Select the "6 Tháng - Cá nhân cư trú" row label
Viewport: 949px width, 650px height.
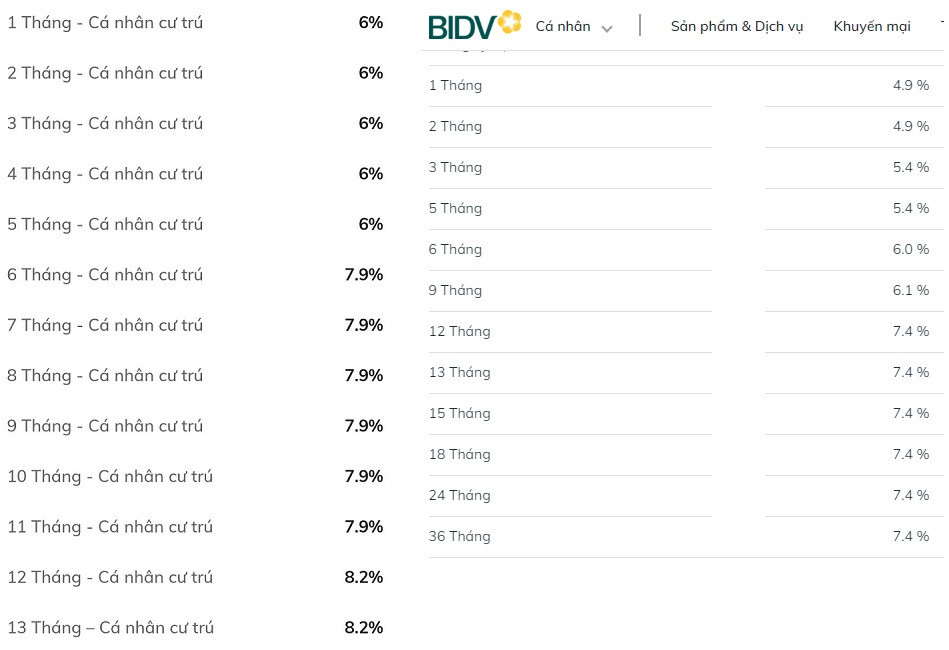105,275
